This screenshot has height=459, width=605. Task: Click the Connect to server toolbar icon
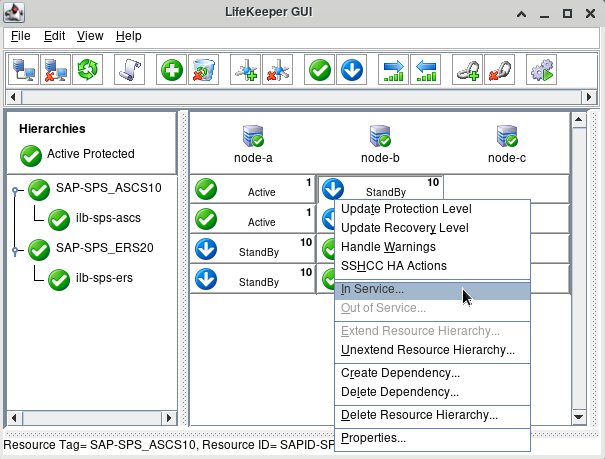click(x=24, y=70)
